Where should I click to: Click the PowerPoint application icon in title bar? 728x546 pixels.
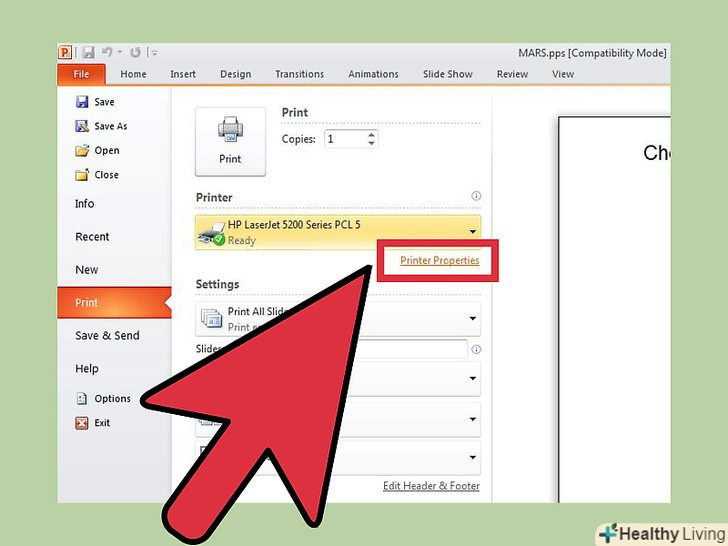[65, 52]
